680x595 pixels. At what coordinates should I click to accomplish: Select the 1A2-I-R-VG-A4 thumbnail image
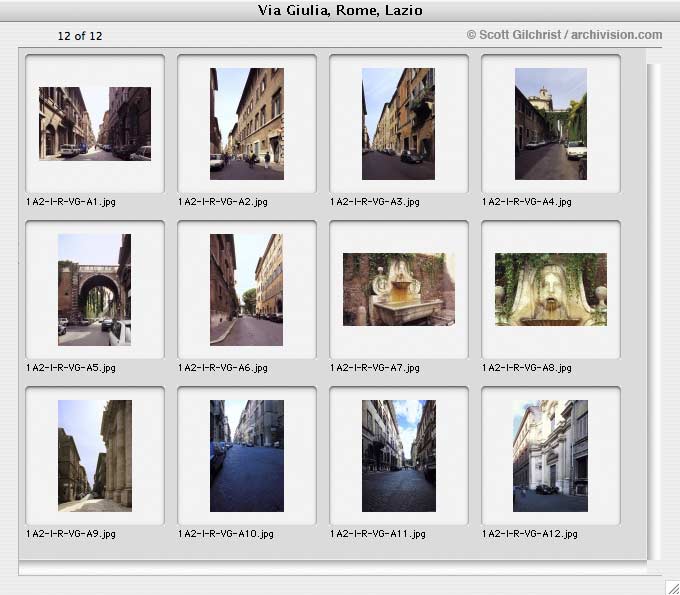point(551,124)
